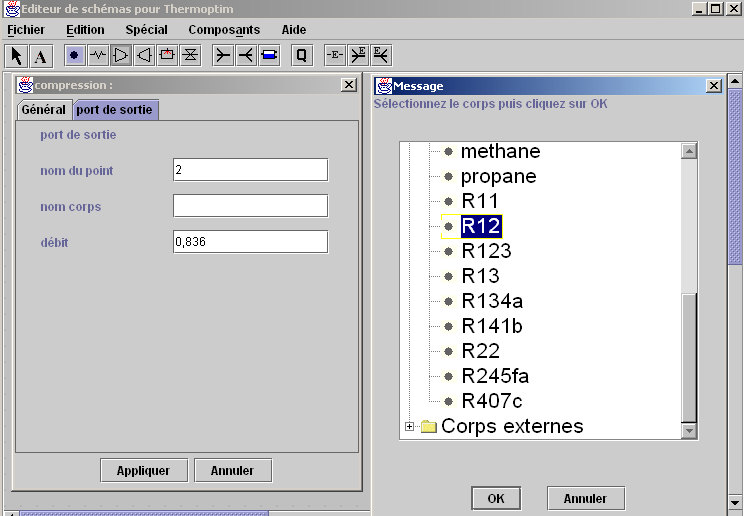Open the Spécial menu
The image size is (744, 516).
point(147,30)
